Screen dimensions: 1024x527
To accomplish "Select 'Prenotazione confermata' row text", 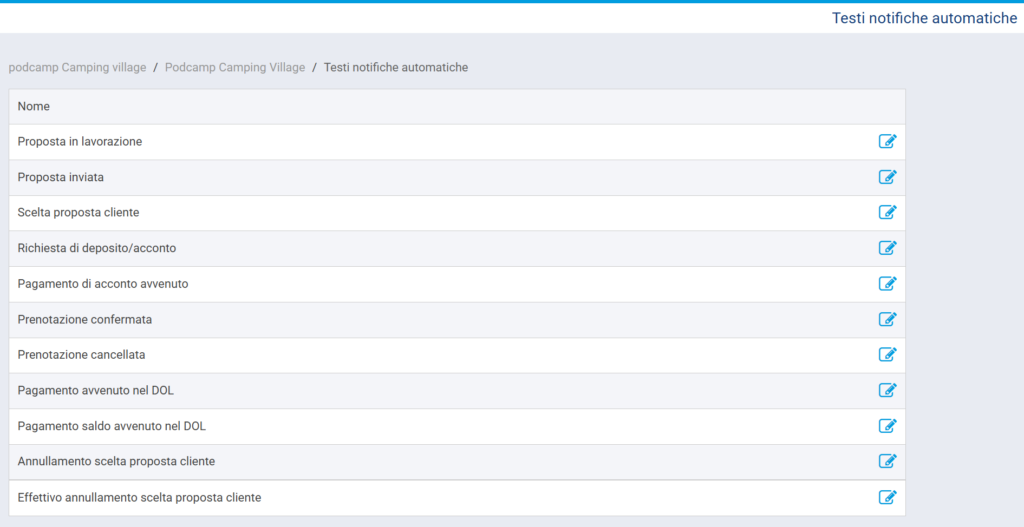I will point(85,319).
